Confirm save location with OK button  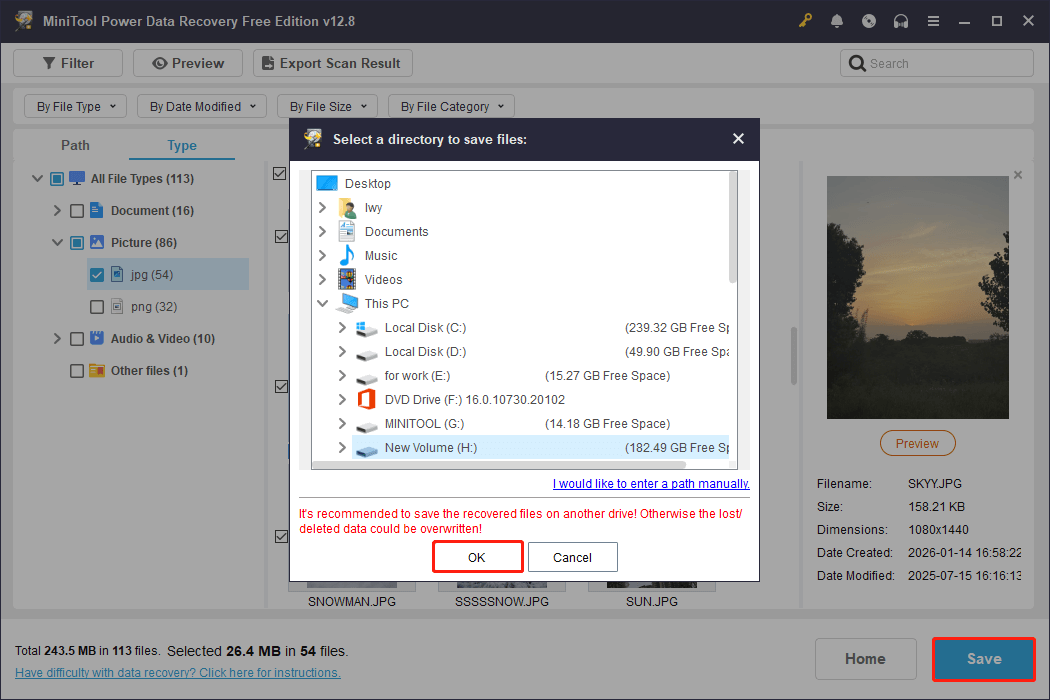click(x=477, y=557)
